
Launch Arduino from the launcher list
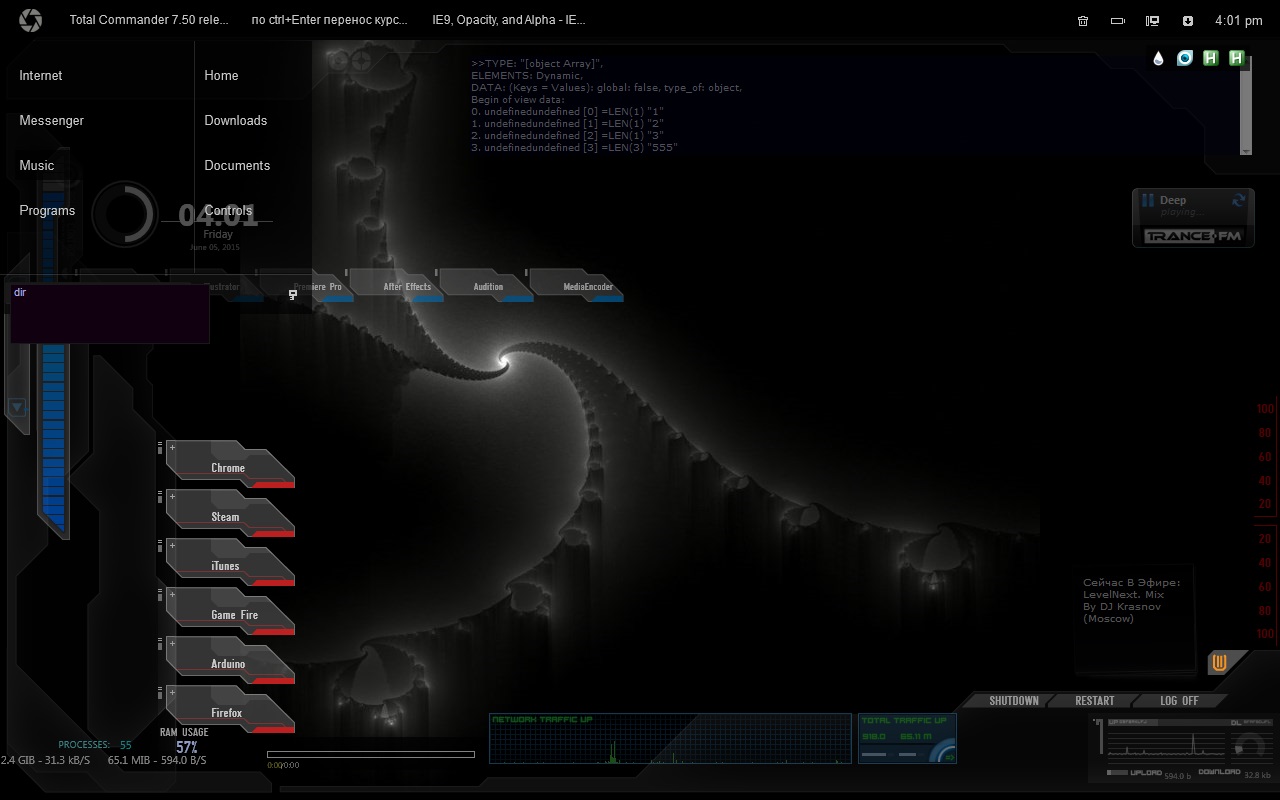(x=230, y=662)
